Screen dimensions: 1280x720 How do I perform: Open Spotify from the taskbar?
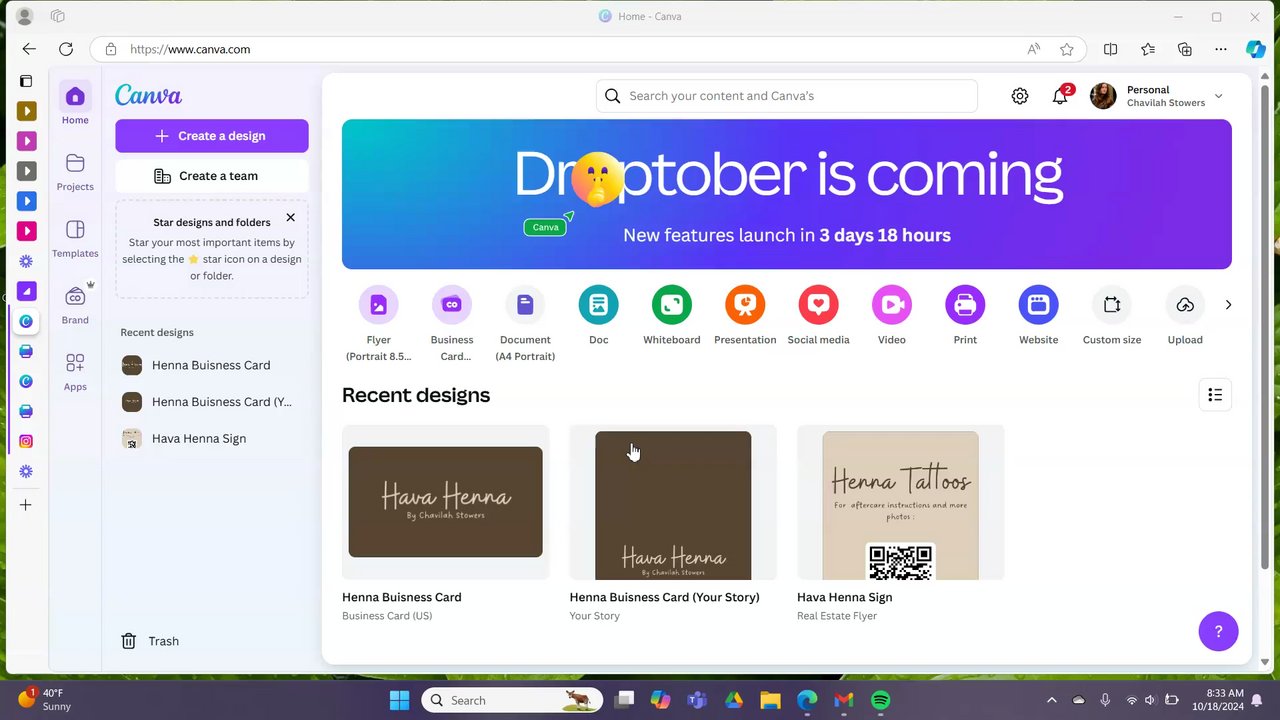[881, 700]
